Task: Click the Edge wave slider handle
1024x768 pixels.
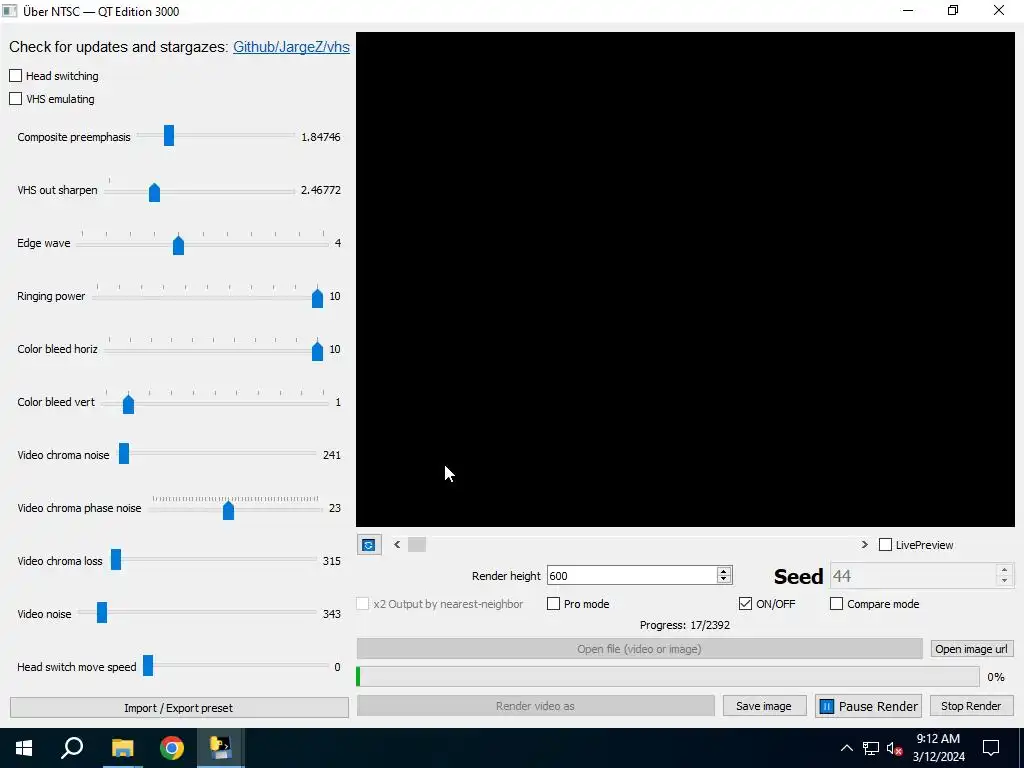Action: click(178, 246)
